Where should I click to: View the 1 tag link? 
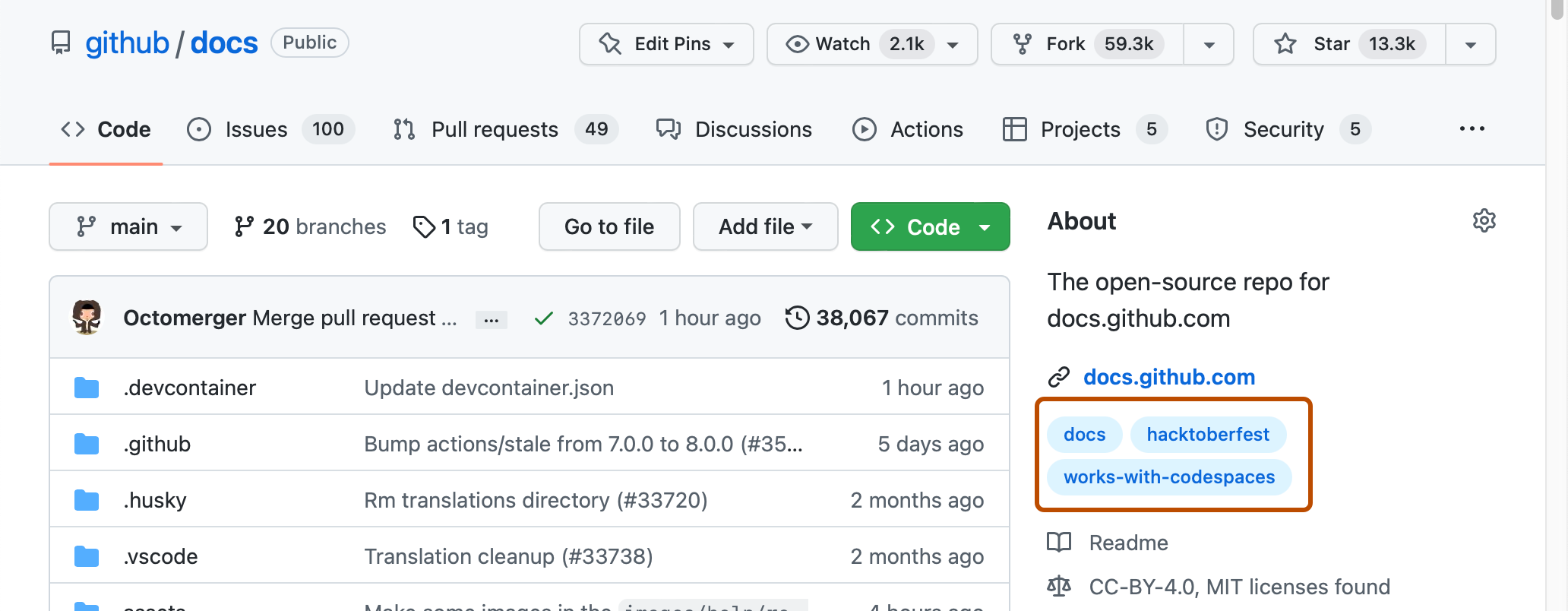(x=451, y=226)
